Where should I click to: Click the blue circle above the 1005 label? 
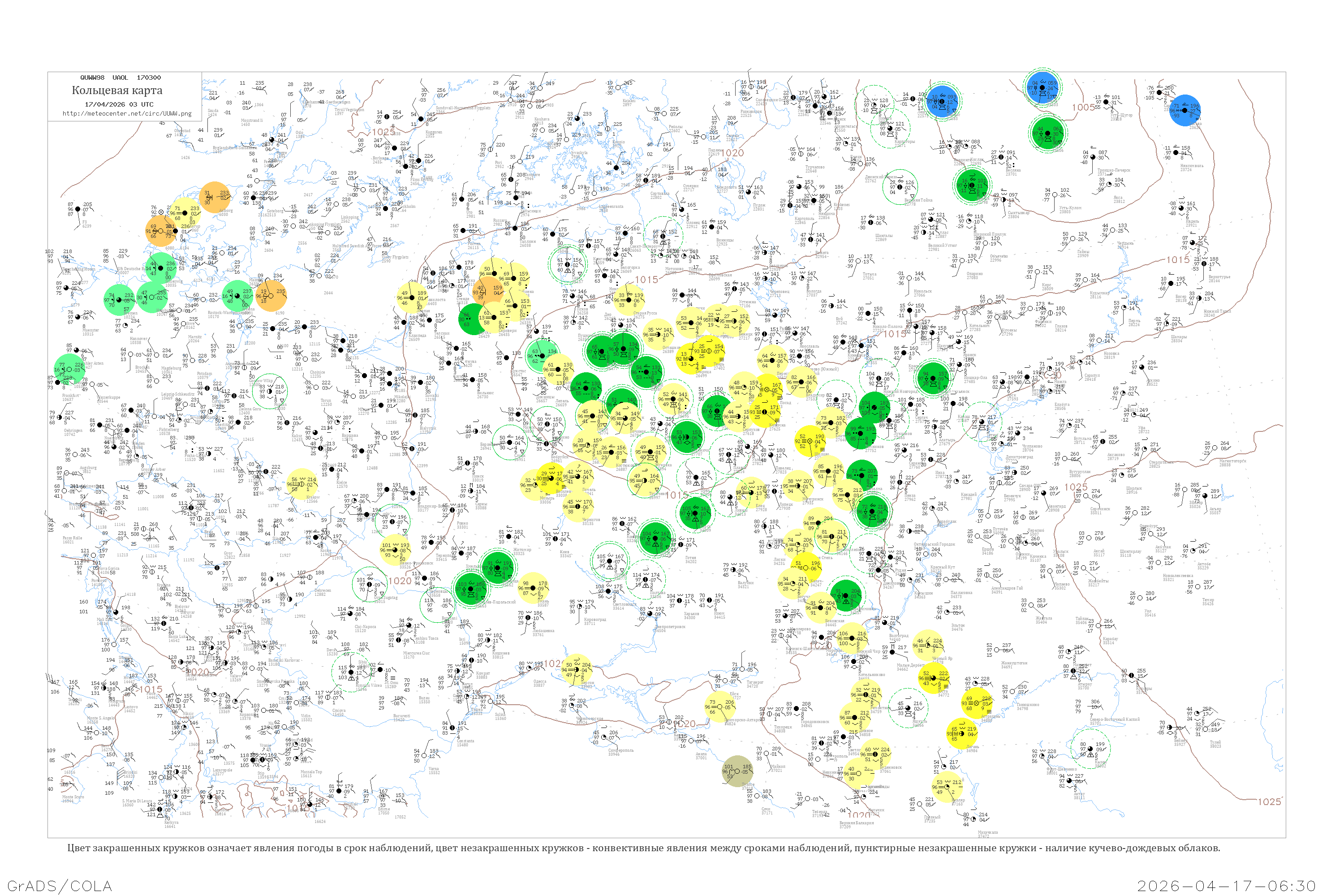pyautogui.click(x=1042, y=87)
